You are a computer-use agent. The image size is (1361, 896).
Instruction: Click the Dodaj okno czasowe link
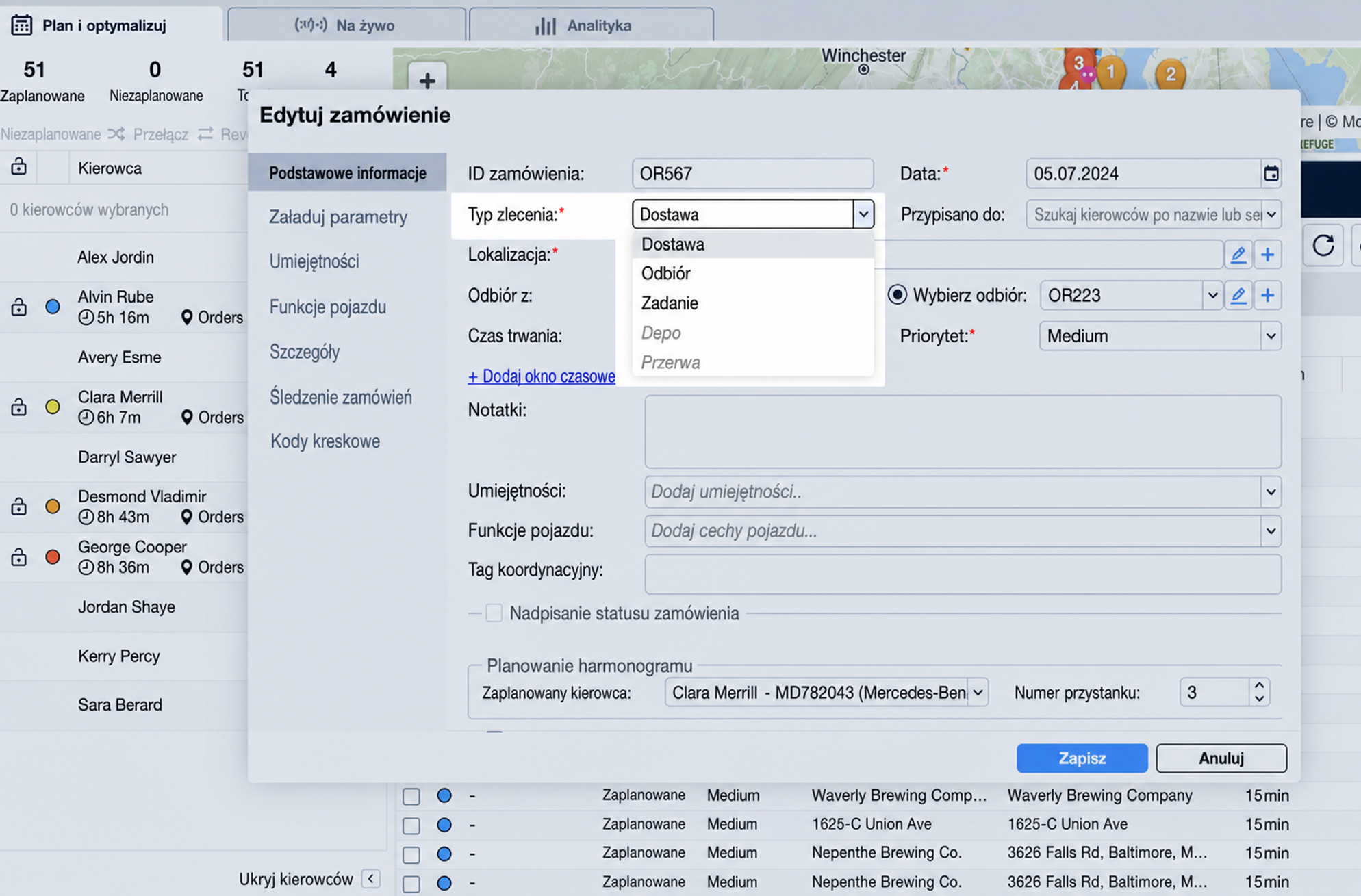[541, 376]
